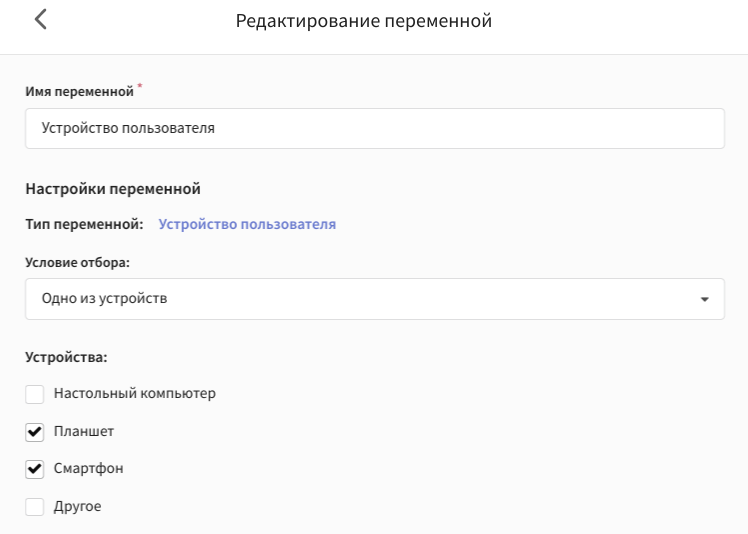Click the Редактирование переменной page title
The width and height of the screenshot is (748, 534).
[364, 21]
